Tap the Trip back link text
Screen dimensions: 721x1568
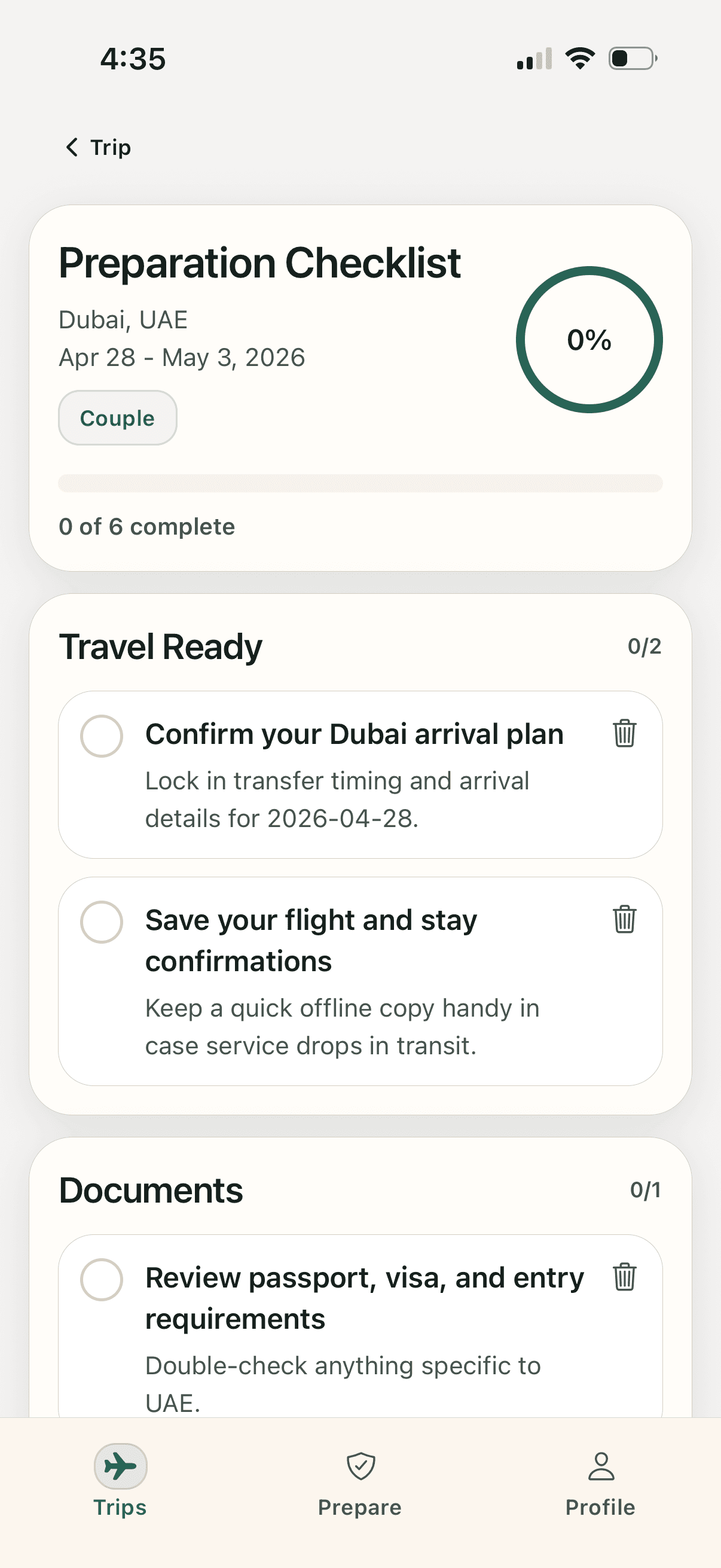[x=111, y=147]
